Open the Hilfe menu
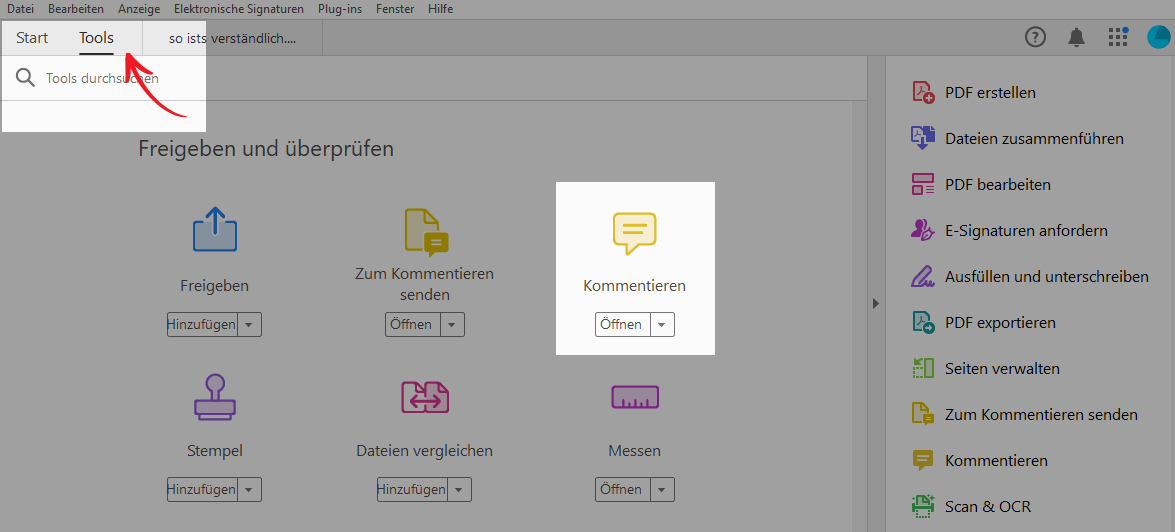The height and width of the screenshot is (532, 1175). [441, 9]
